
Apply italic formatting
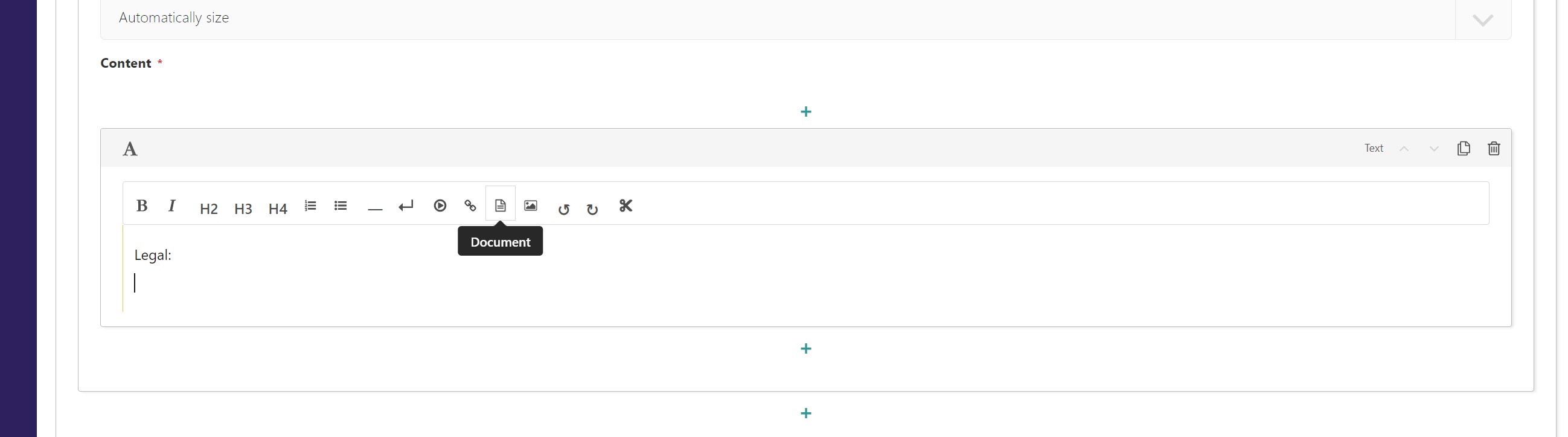(x=172, y=206)
